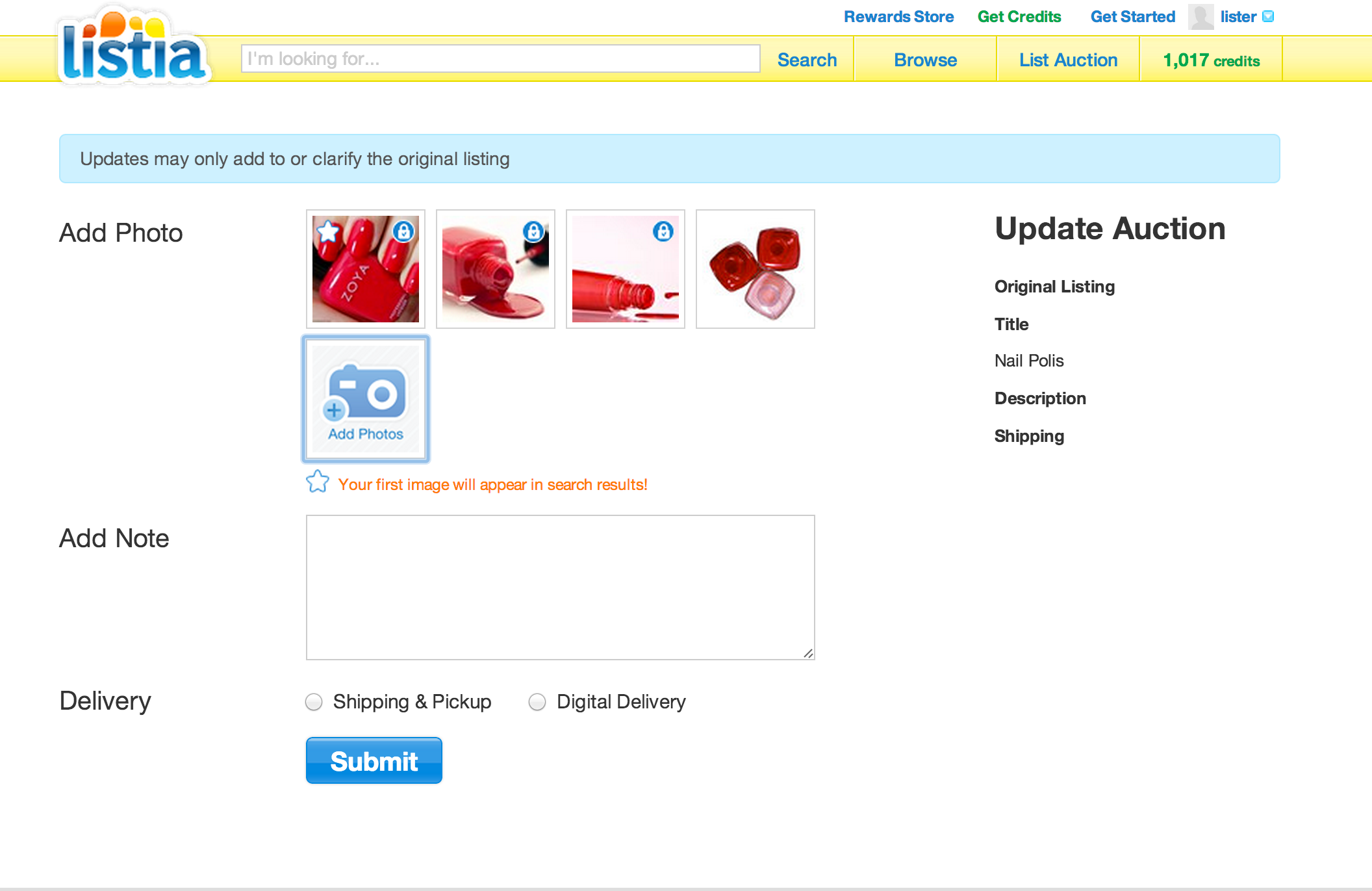Image resolution: width=1372 pixels, height=891 pixels.
Task: Select the Digital Delivery radio button
Action: pos(537,702)
